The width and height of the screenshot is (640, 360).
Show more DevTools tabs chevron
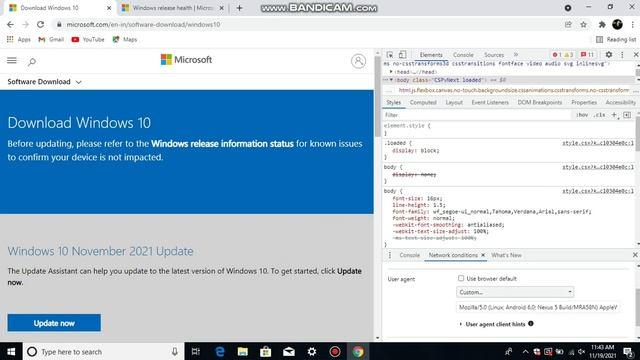[x=516, y=55]
